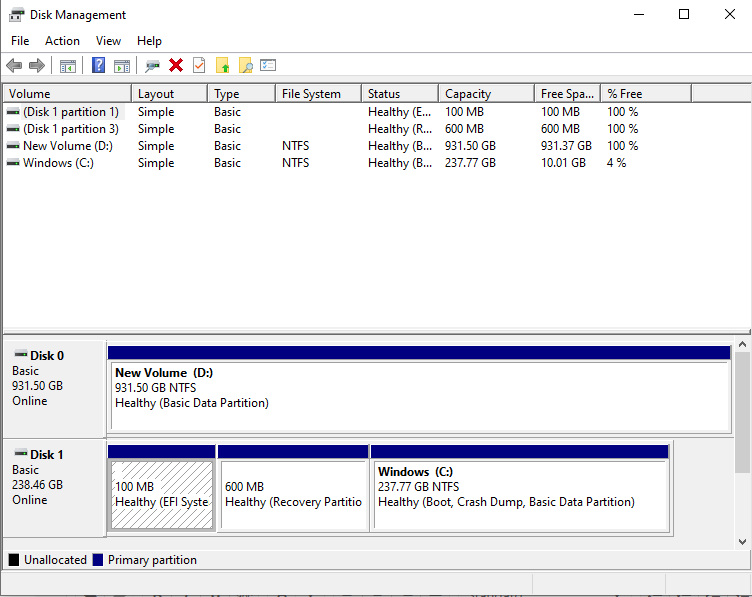This screenshot has width=752, height=597.
Task: Select New Volume (D:) partition block
Action: point(419,389)
